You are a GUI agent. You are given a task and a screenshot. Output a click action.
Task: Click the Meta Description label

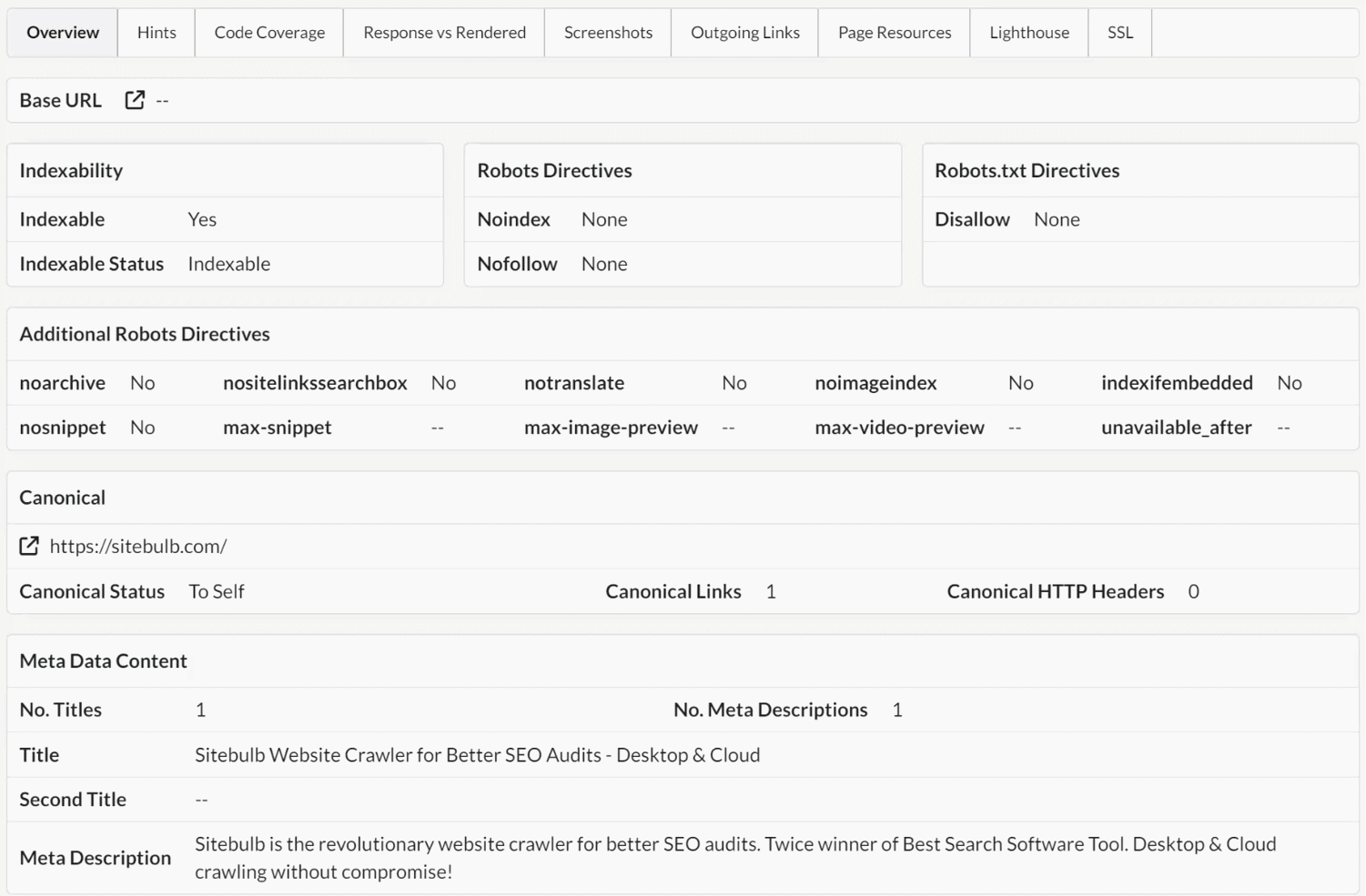96,858
